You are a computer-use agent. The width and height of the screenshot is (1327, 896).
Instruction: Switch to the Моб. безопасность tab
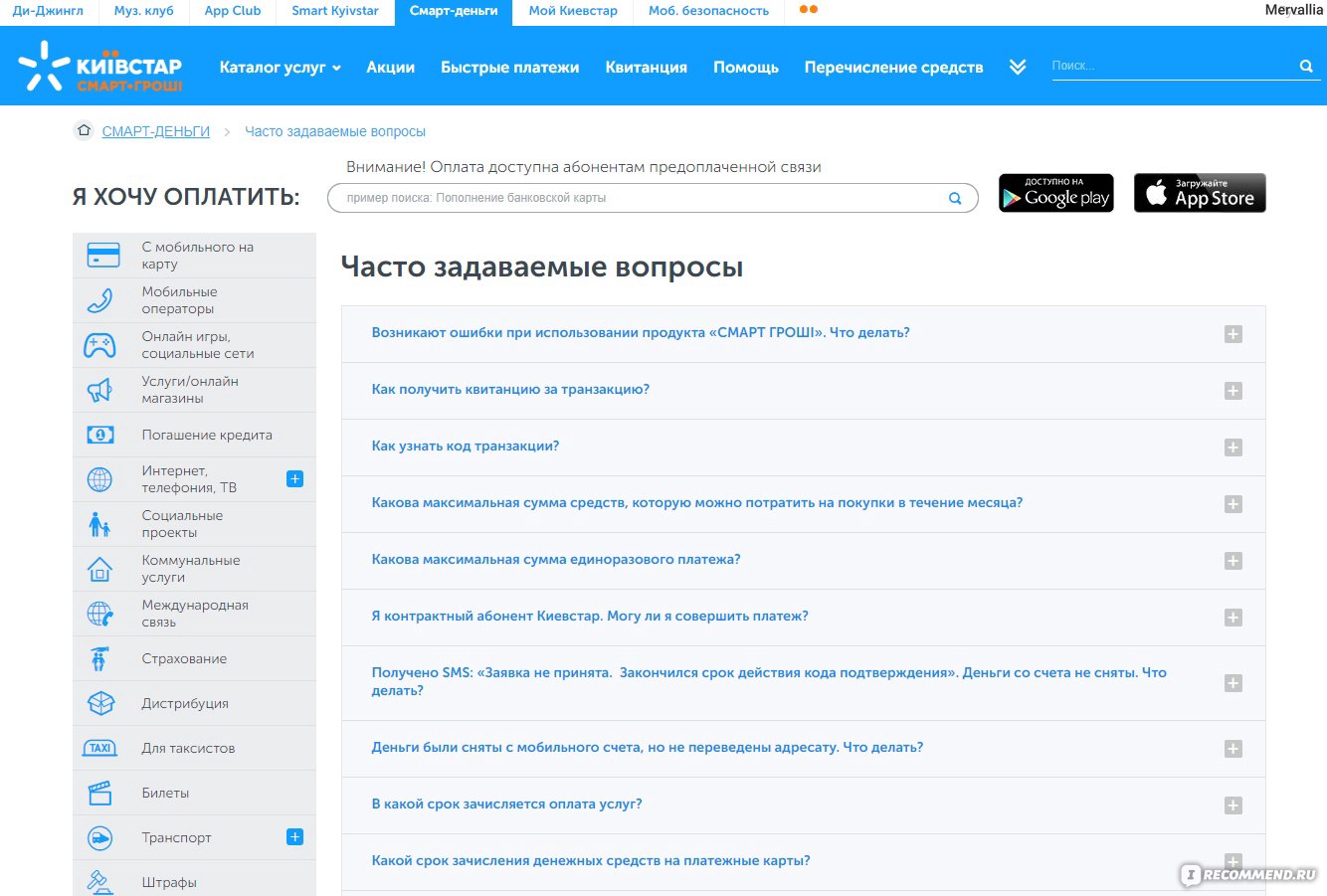click(x=708, y=11)
